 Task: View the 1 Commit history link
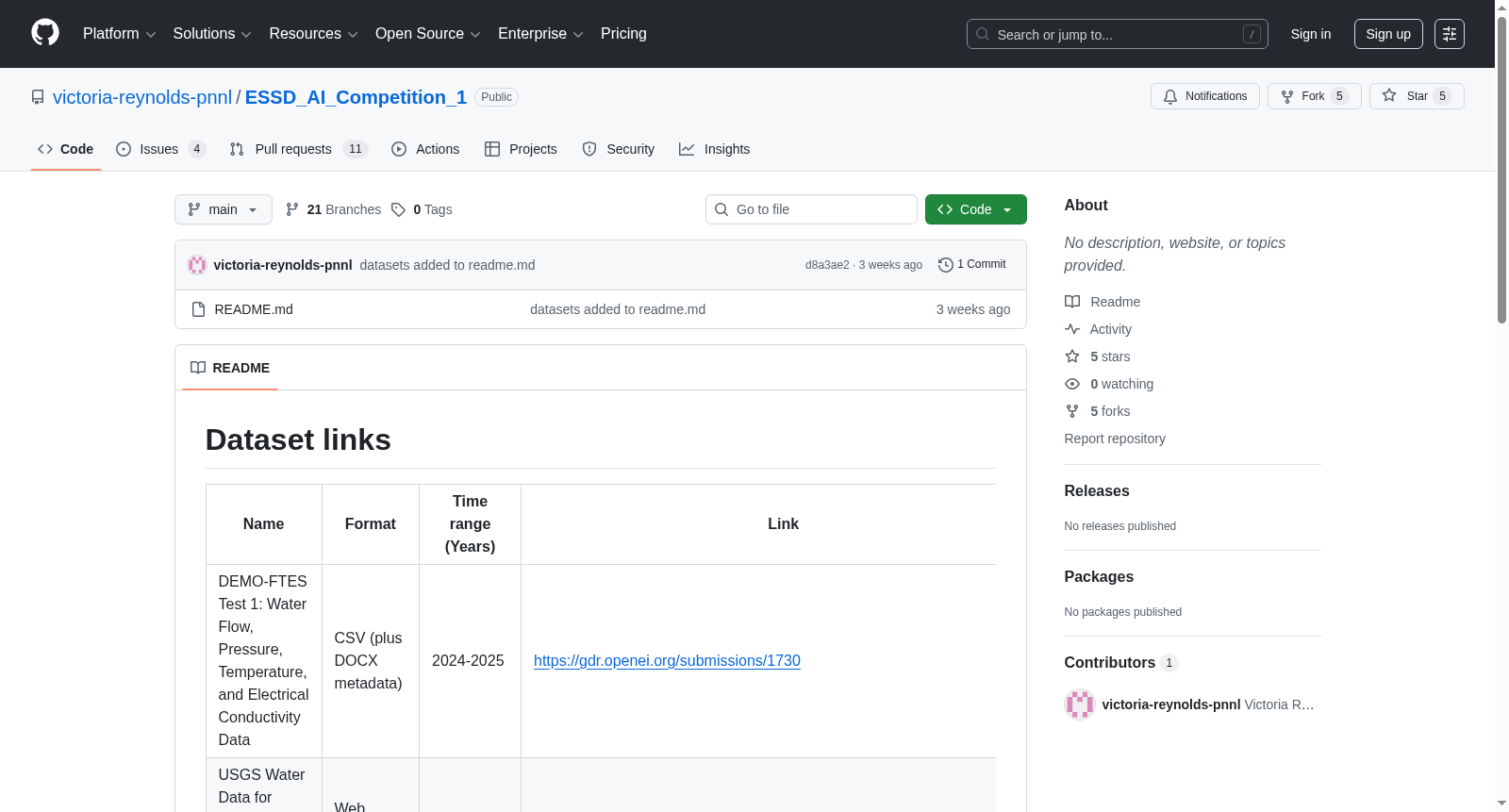click(972, 265)
